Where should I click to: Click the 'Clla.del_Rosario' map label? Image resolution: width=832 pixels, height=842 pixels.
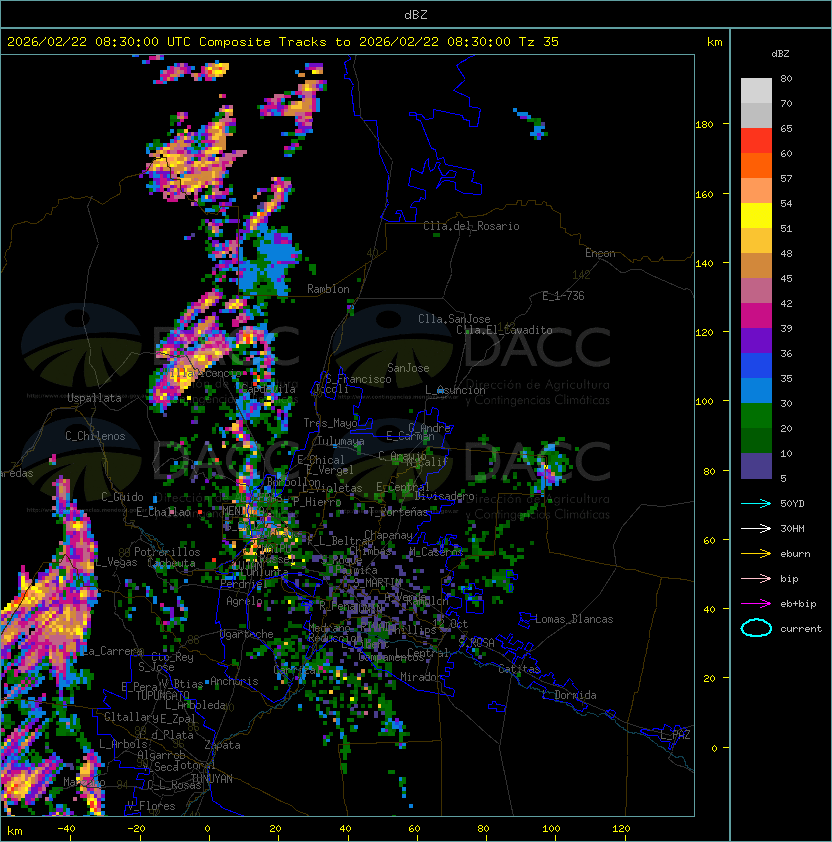point(471,226)
